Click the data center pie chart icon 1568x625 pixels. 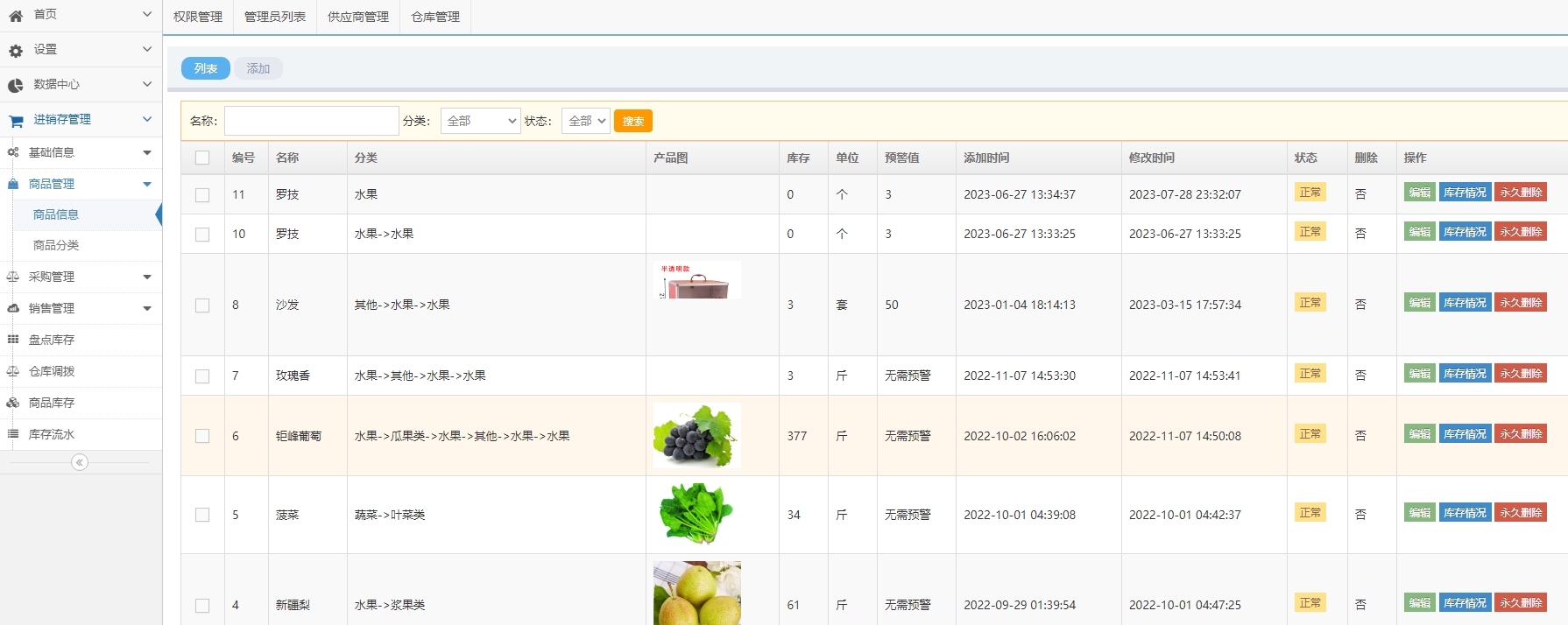(x=16, y=86)
